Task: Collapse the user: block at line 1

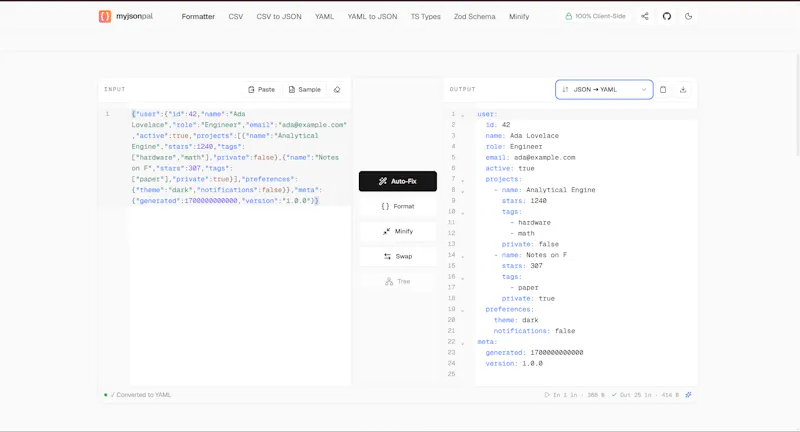Action: click(463, 115)
